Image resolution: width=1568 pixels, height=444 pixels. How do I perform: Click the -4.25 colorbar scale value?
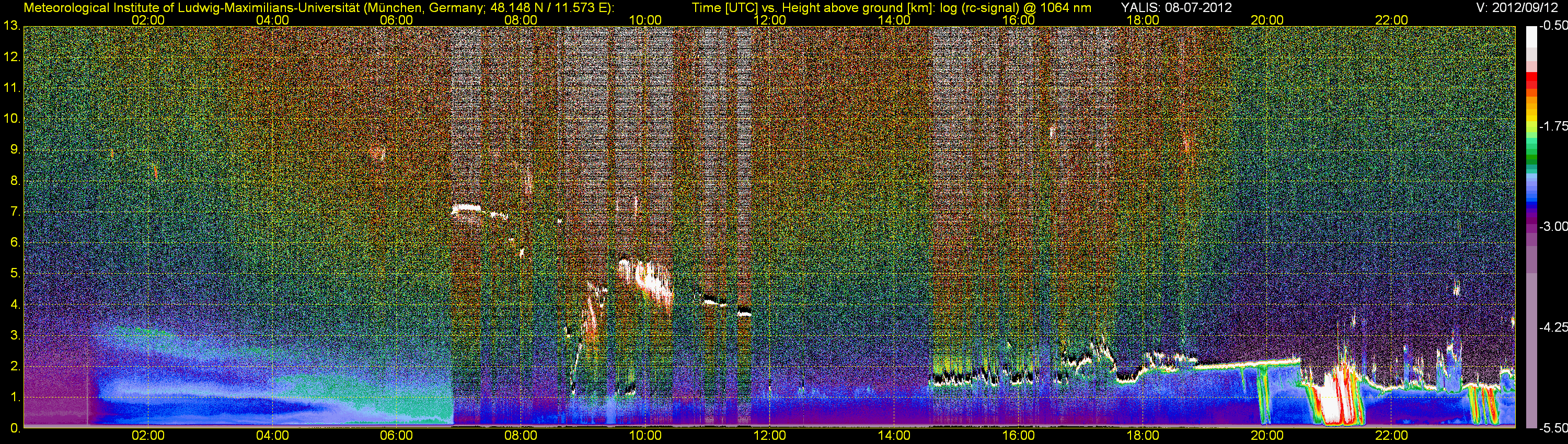click(x=1553, y=327)
